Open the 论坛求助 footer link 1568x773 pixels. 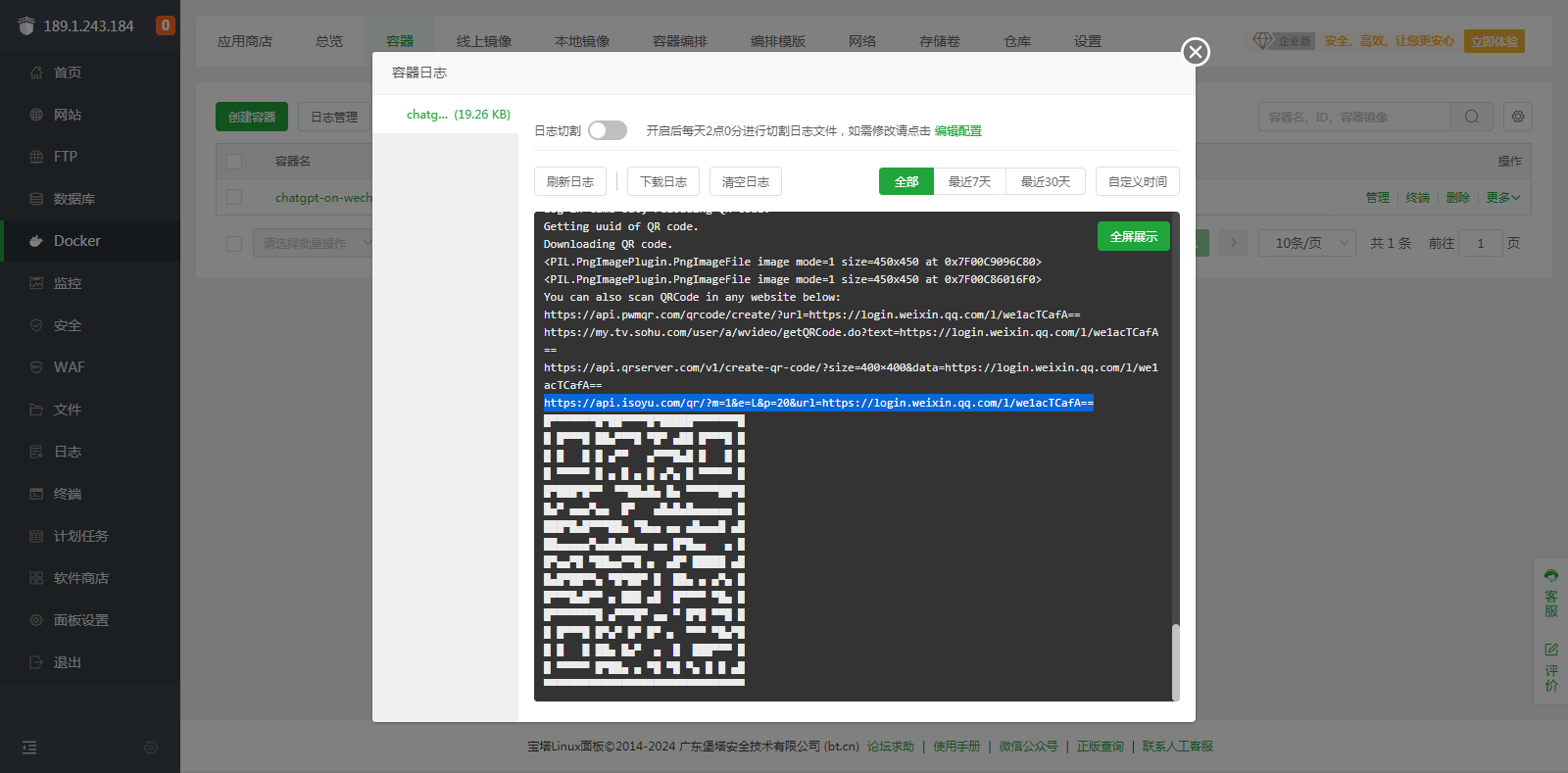click(x=891, y=747)
